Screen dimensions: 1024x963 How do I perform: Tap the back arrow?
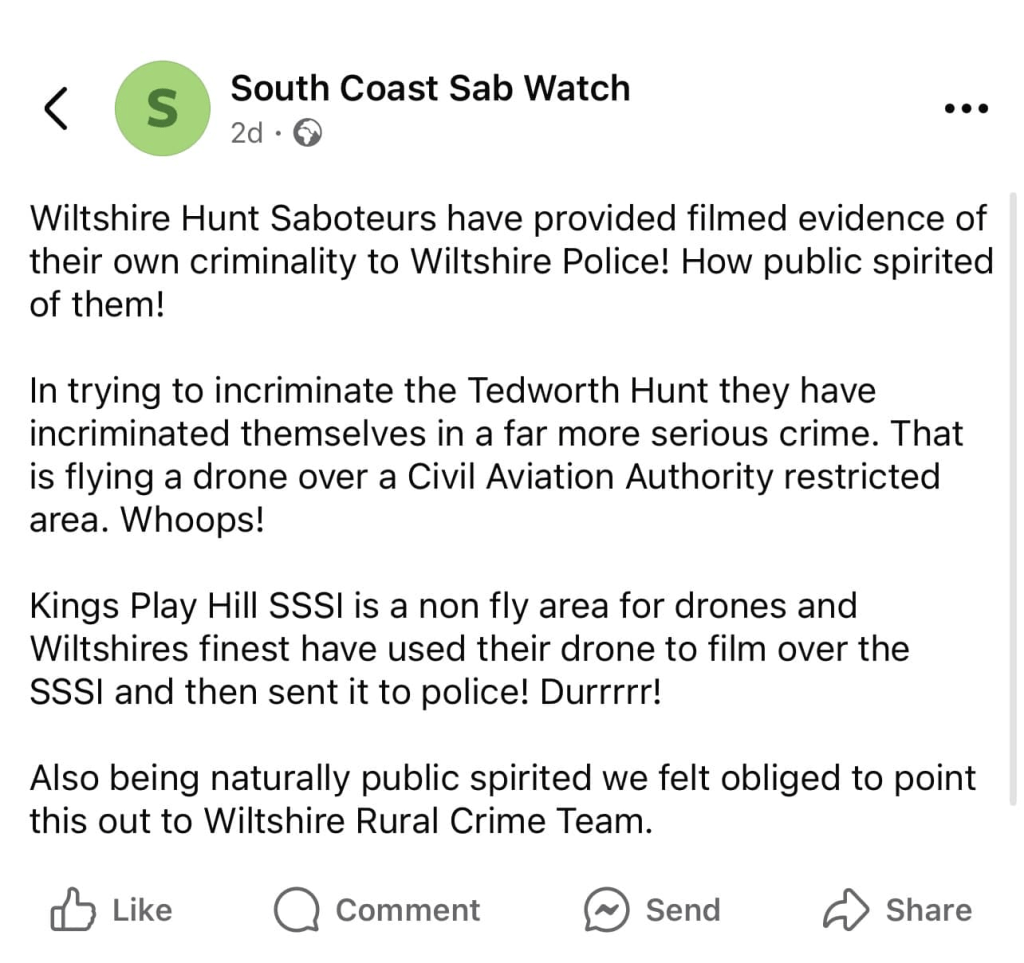click(x=57, y=108)
